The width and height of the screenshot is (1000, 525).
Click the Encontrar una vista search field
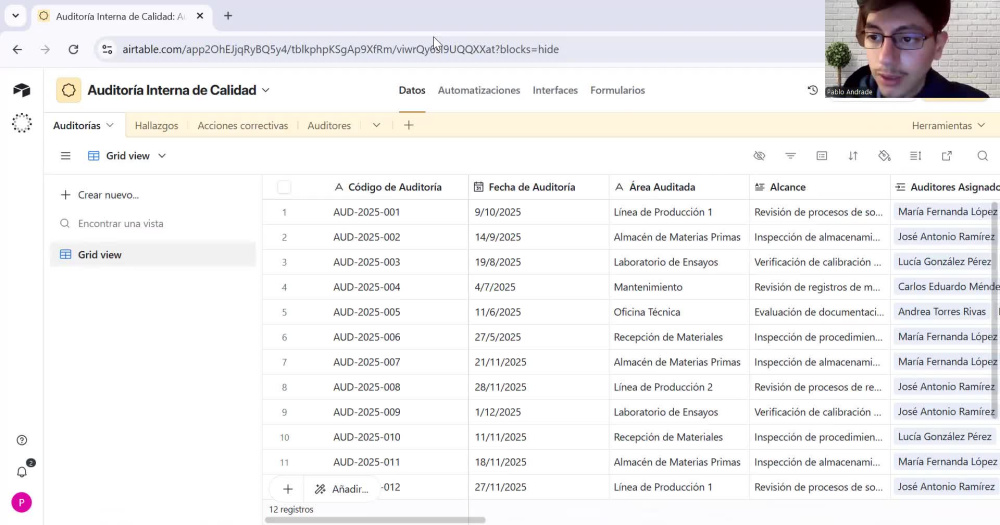pyautogui.click(x=153, y=223)
